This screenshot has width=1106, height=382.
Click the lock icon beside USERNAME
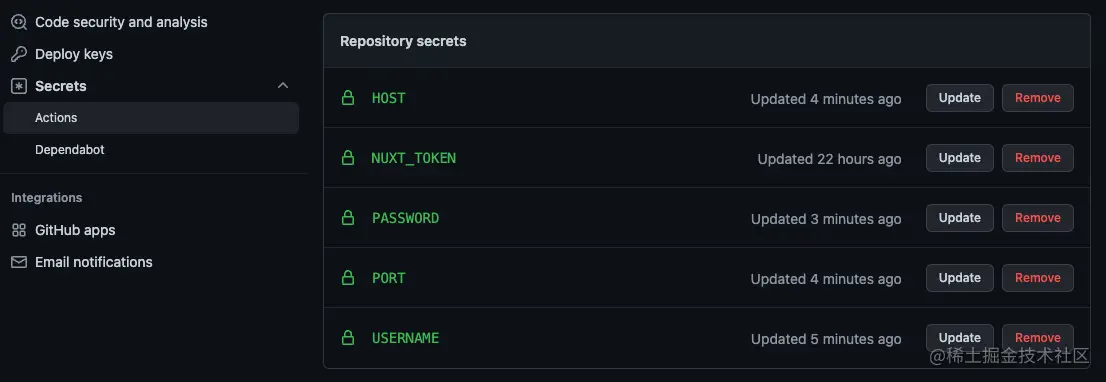[348, 338]
